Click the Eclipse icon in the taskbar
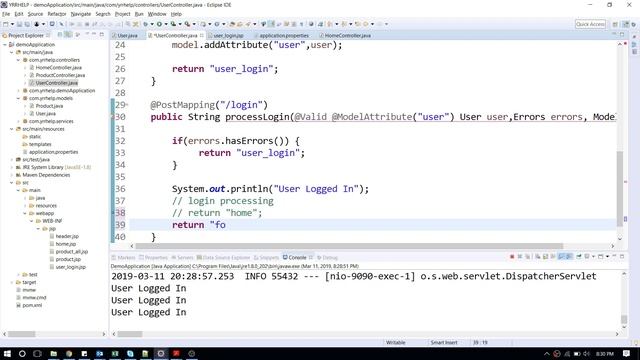The width and height of the screenshot is (640, 360). 161,353
